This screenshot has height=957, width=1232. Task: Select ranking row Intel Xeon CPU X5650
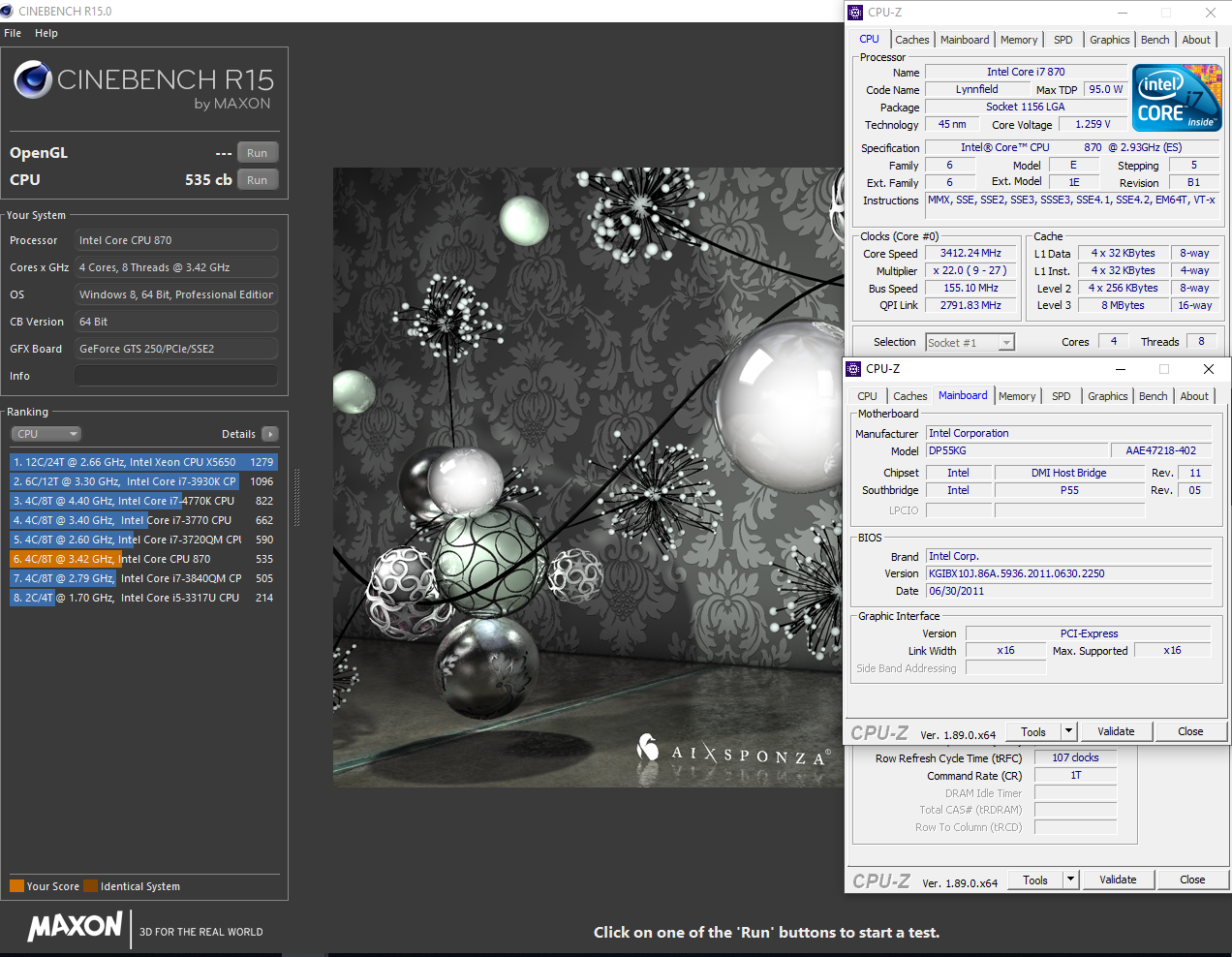tap(143, 462)
